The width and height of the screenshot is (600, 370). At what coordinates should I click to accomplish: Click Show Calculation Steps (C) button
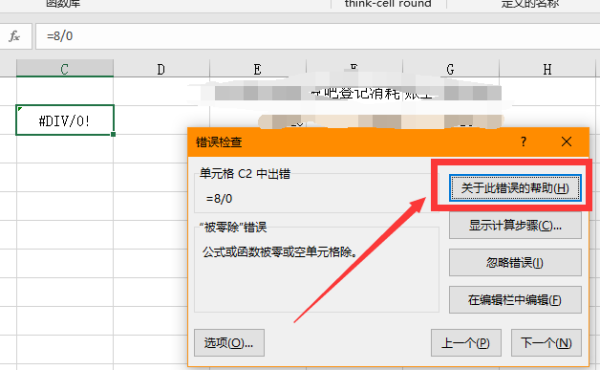tap(515, 225)
